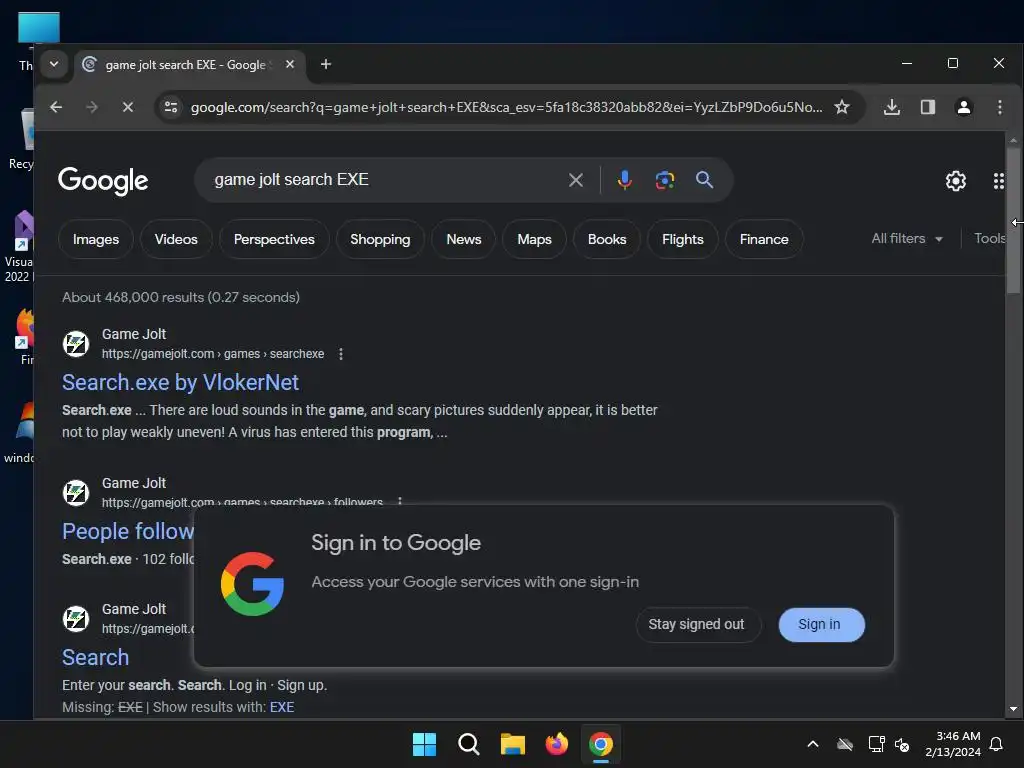Filter results by Images
This screenshot has height=768, width=1024.
pos(96,239)
